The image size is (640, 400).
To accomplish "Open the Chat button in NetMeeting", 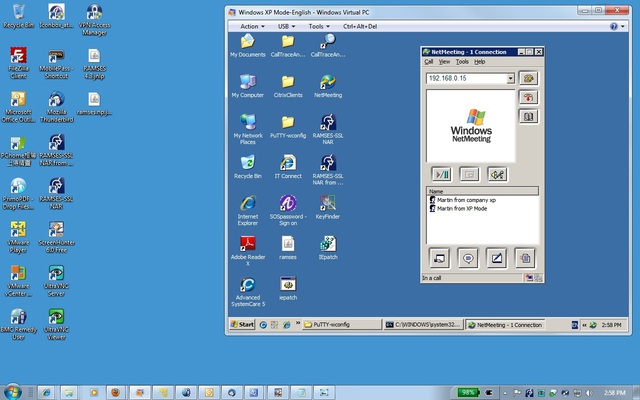I will (x=468, y=258).
